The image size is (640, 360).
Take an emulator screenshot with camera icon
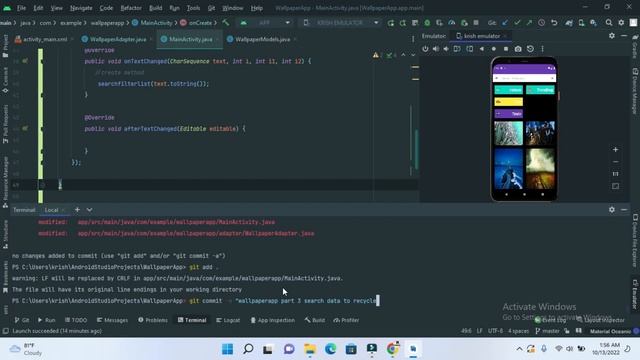518,49
